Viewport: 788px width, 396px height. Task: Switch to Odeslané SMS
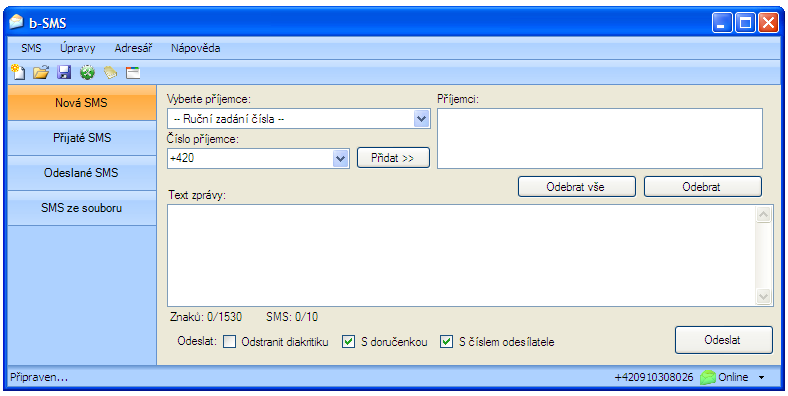coord(82,173)
